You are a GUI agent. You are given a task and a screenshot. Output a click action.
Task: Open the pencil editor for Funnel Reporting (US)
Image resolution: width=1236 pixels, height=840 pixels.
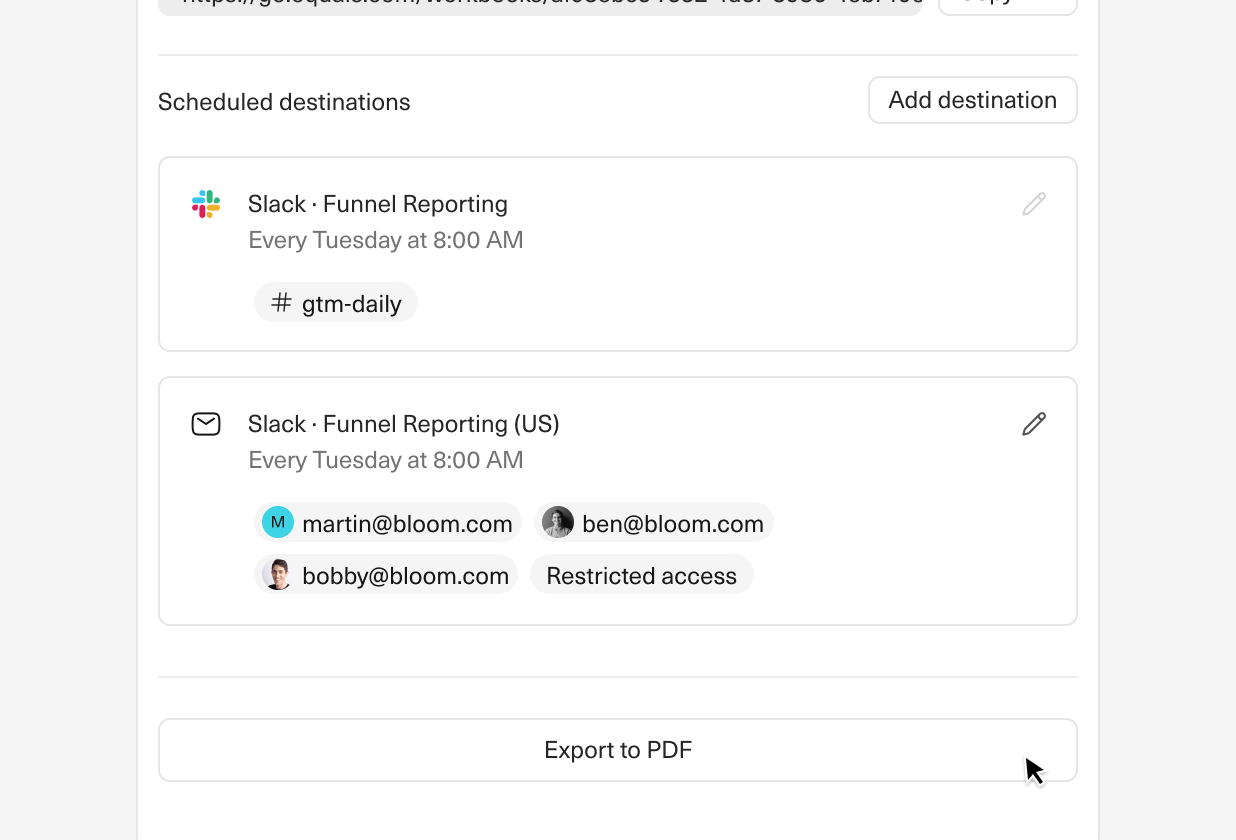(x=1034, y=424)
